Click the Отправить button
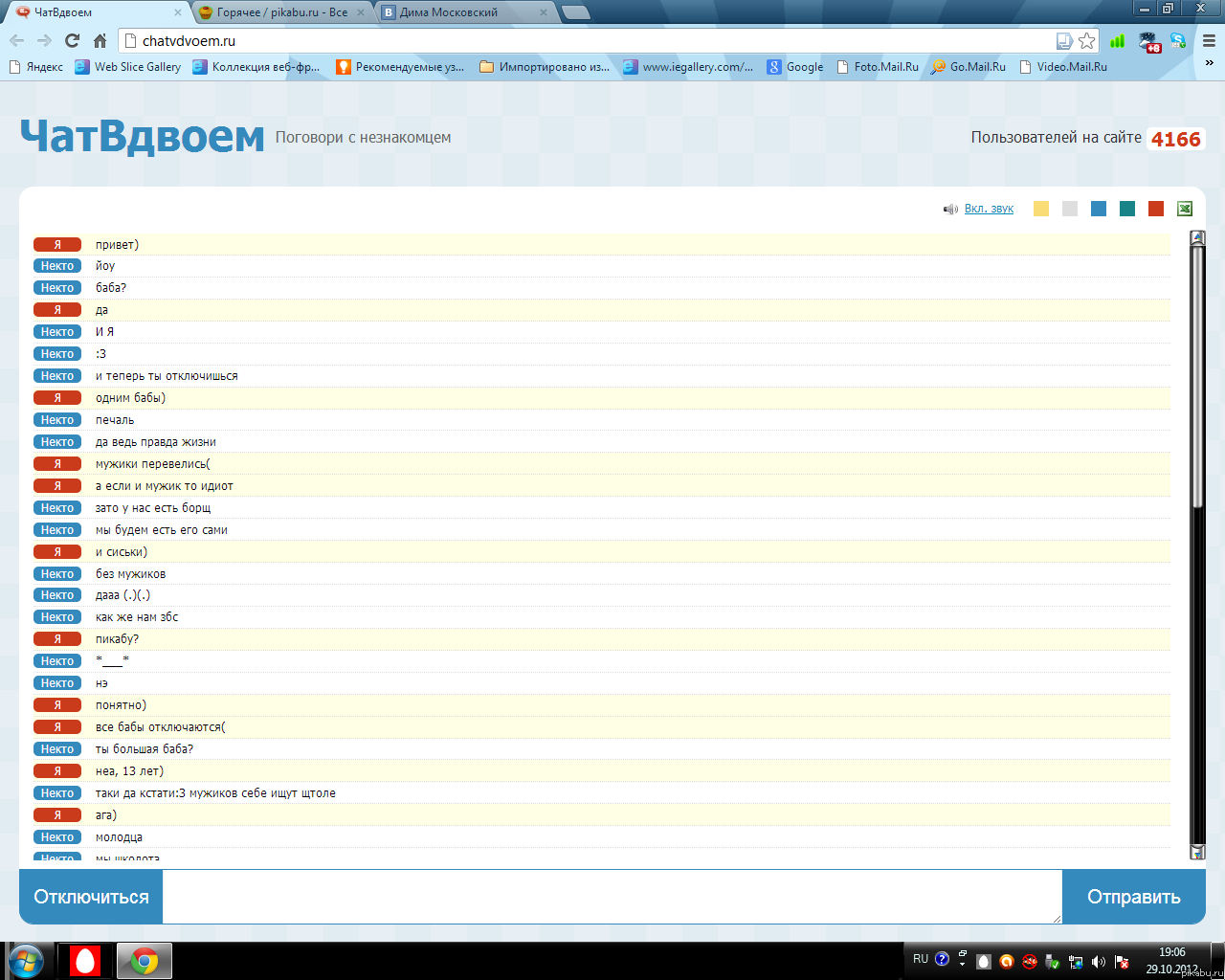This screenshot has width=1225, height=980. 1134,897
